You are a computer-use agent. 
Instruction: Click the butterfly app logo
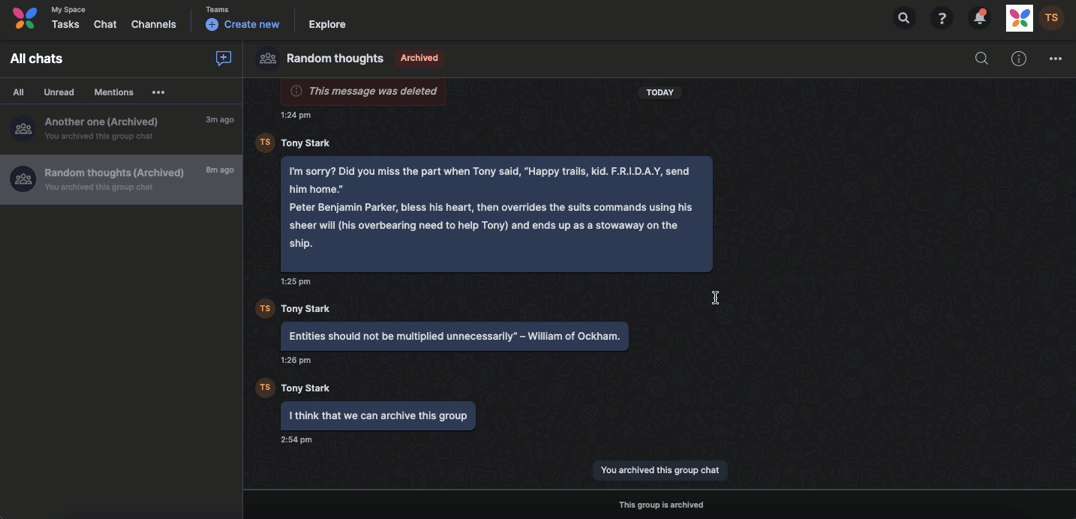point(25,19)
